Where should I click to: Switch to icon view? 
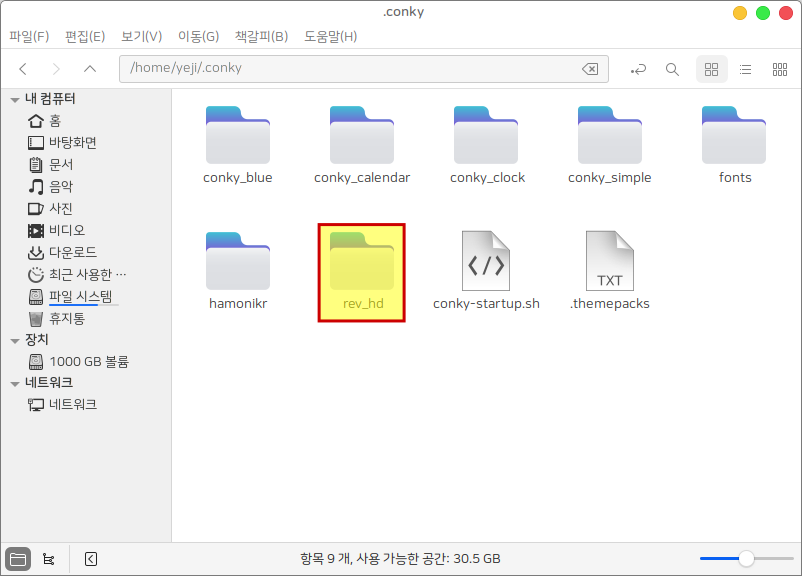point(712,69)
